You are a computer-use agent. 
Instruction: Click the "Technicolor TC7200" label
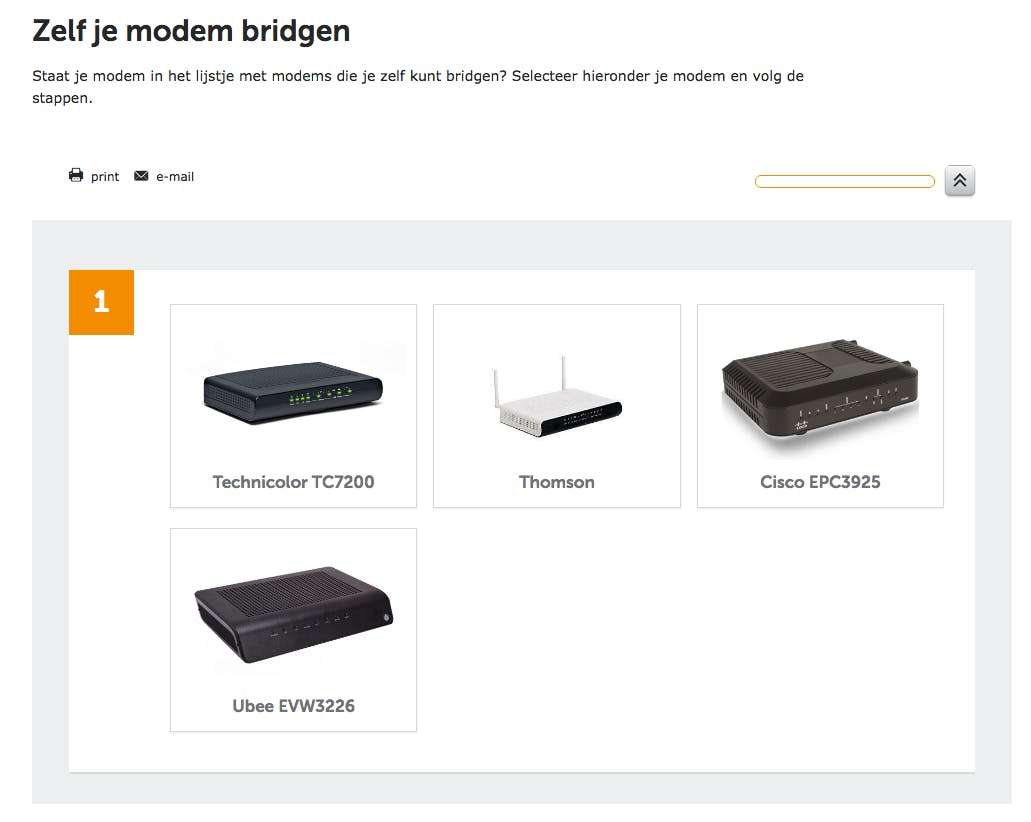293,482
